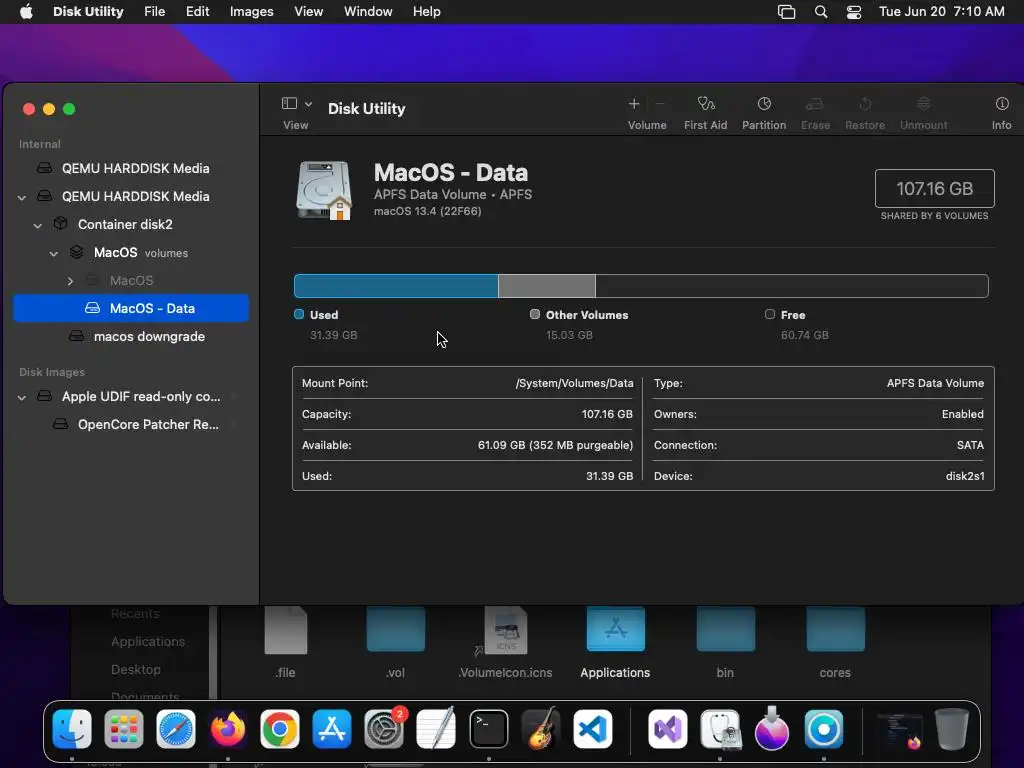
Task: Launch Safari from the Dock
Action: click(176, 729)
